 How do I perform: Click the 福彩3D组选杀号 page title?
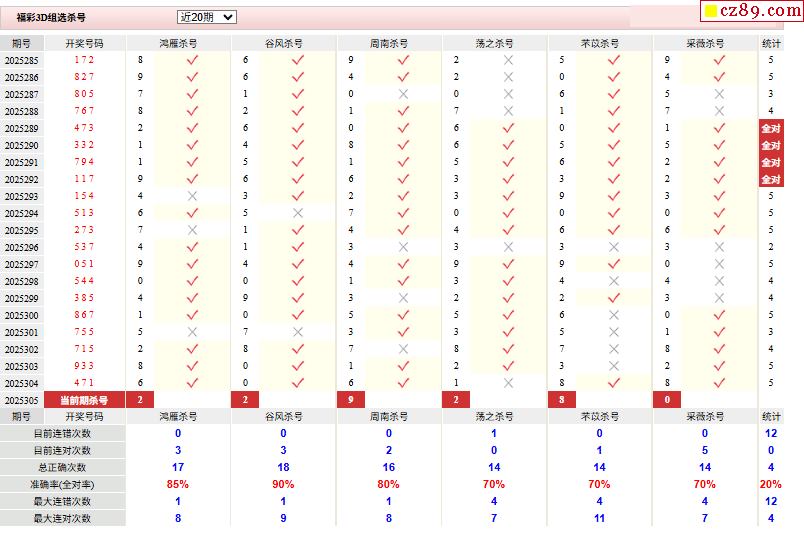pos(51,18)
